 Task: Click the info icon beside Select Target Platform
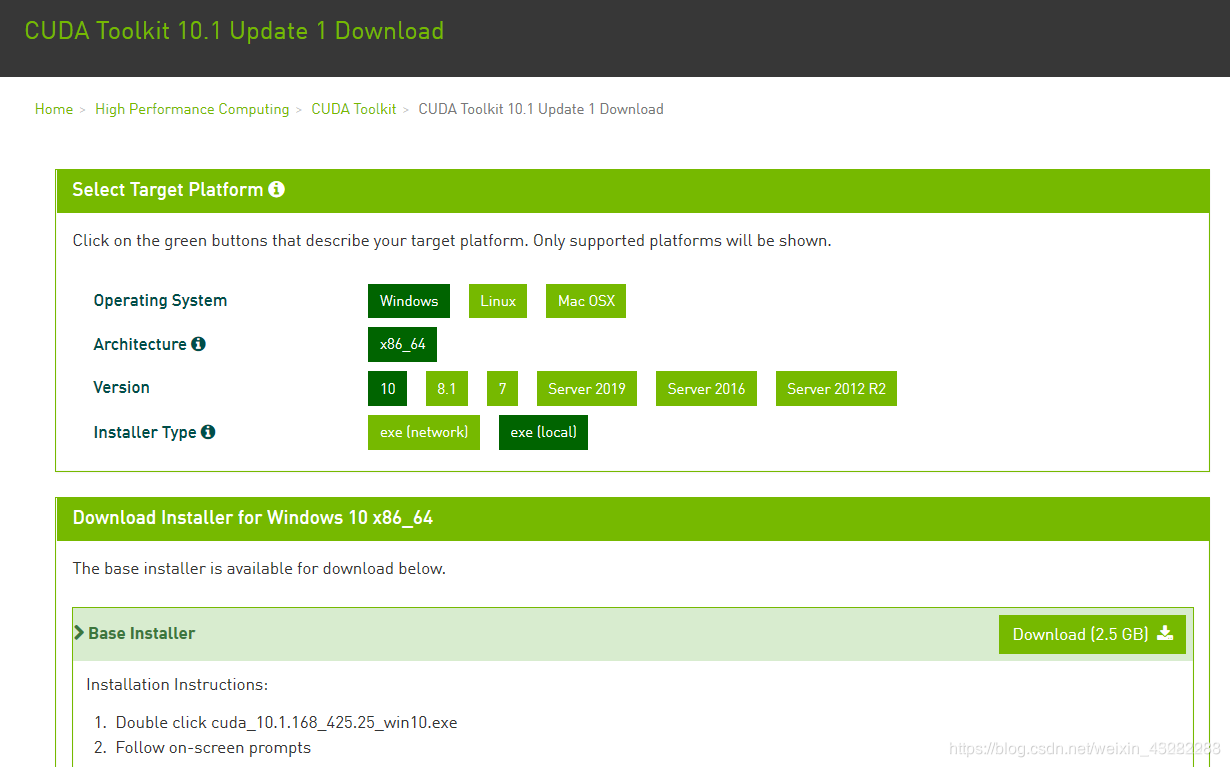pyautogui.click(x=277, y=189)
